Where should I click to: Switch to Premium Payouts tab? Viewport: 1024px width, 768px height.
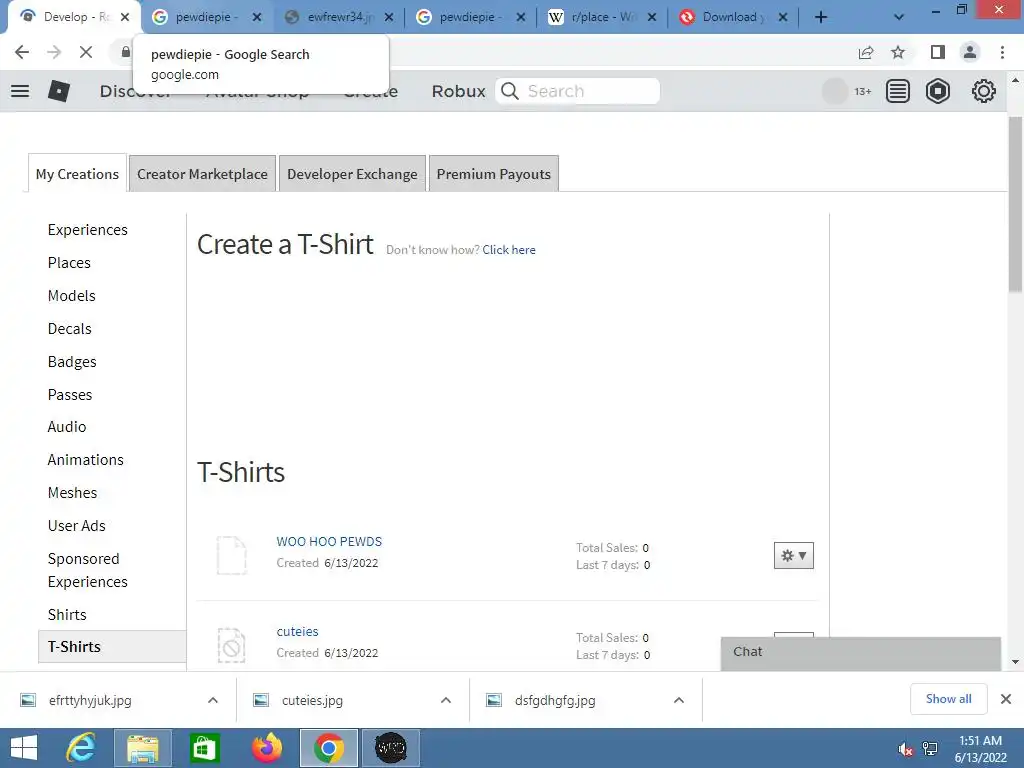point(494,174)
